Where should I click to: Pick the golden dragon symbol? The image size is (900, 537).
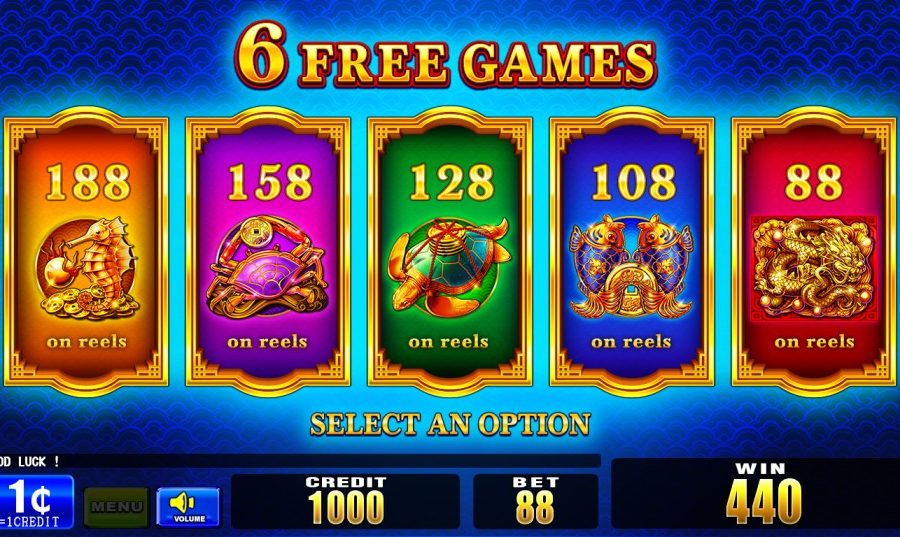point(813,268)
